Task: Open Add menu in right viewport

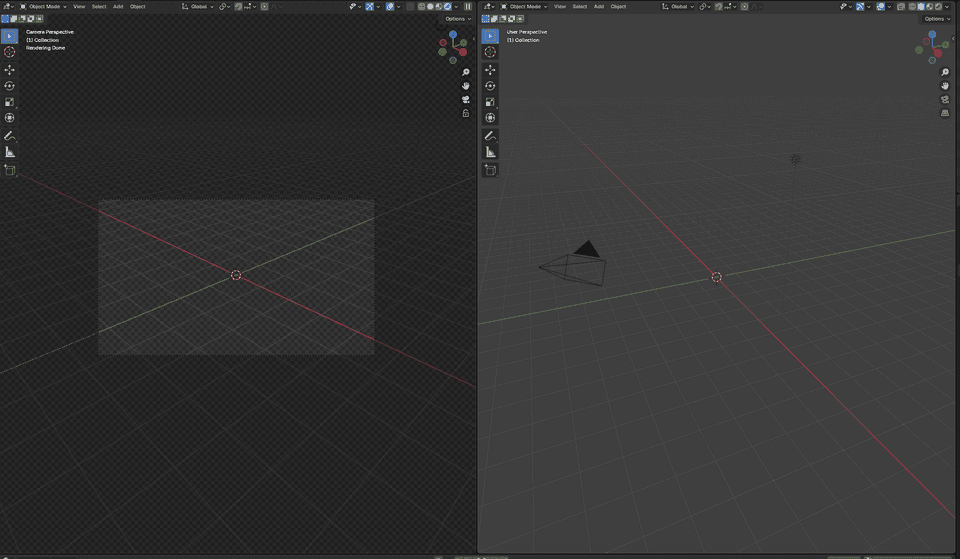Action: click(598, 7)
